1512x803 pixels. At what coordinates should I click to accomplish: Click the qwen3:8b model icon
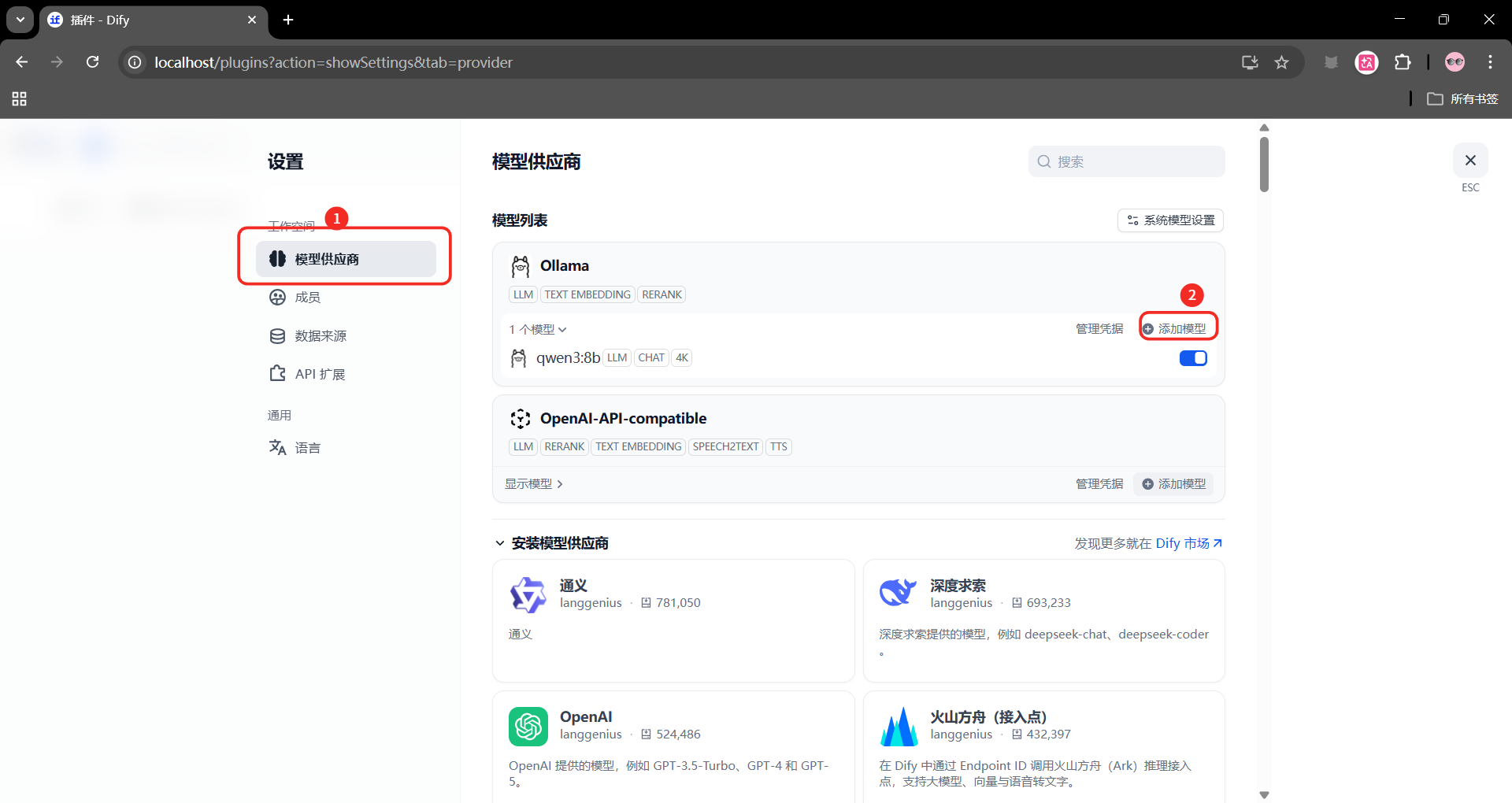pos(518,358)
